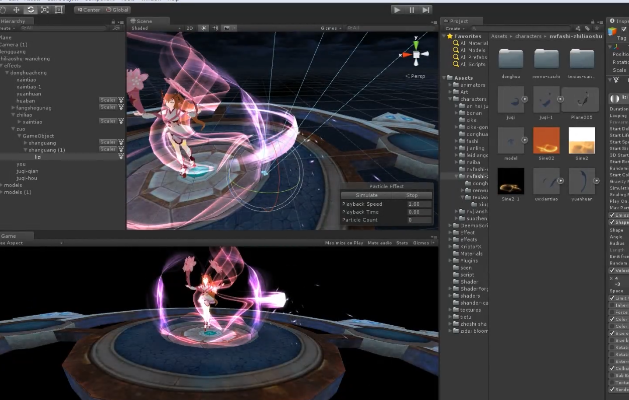Select the animators folder in Project tree
The height and width of the screenshot is (400, 629).
tap(469, 85)
